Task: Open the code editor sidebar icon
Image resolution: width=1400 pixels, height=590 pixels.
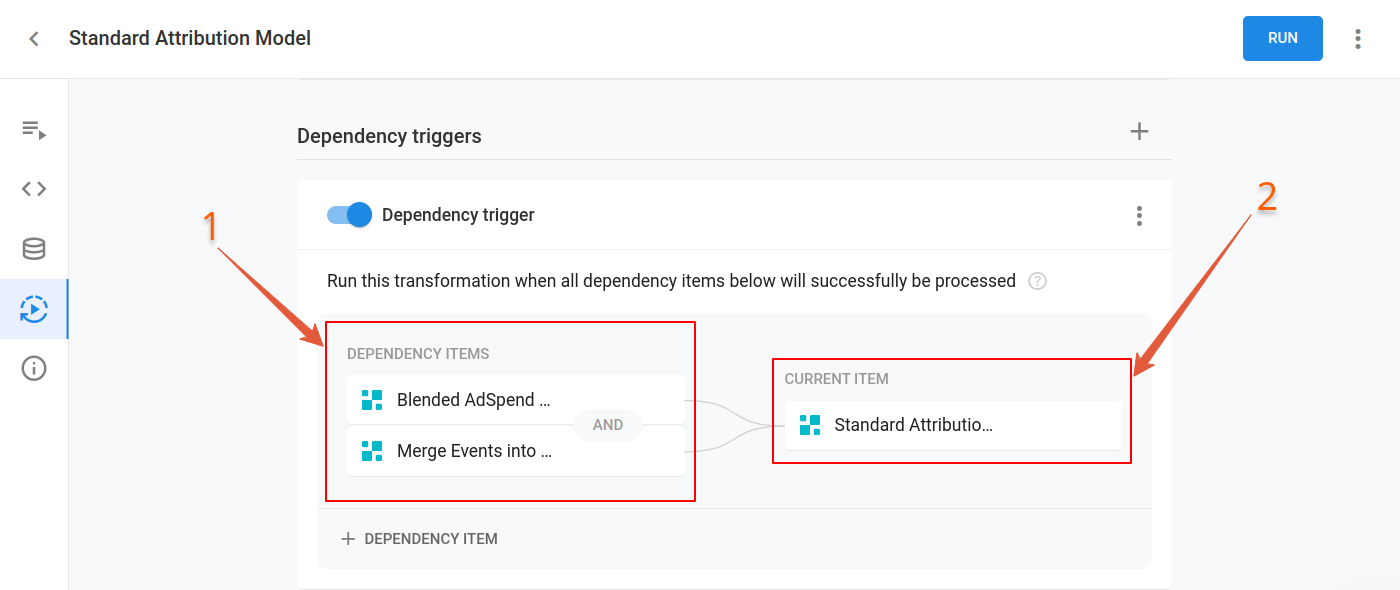Action: tap(34, 189)
